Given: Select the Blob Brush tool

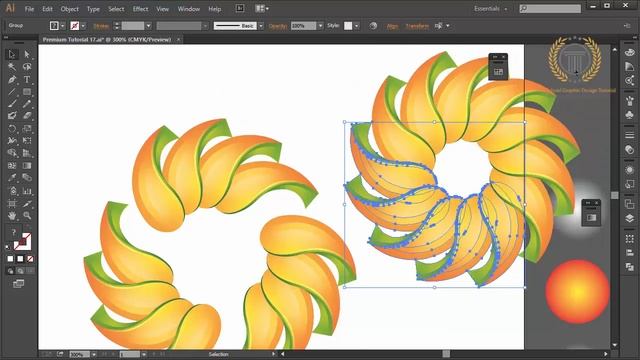Looking at the screenshot, I should pyautogui.click(x=12, y=116).
